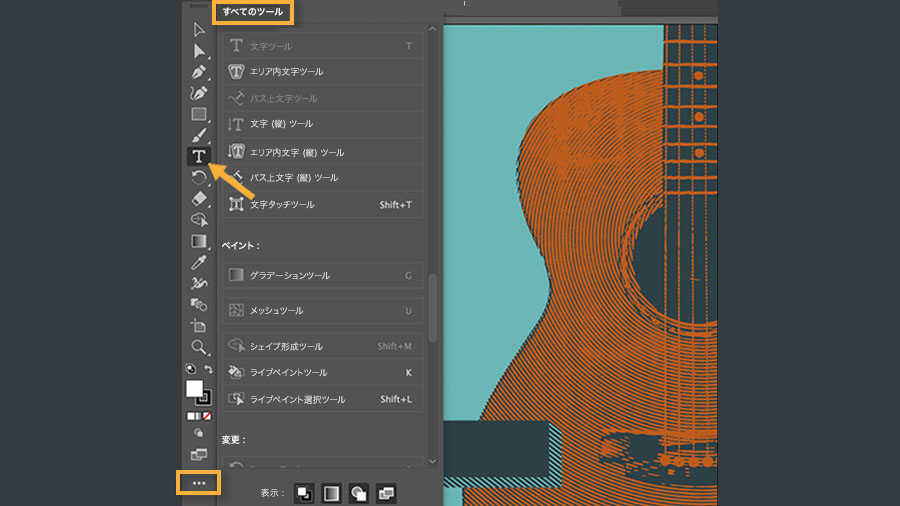Choose 文字タッチツール in the list
The width and height of the screenshot is (900, 506).
tap(323, 204)
